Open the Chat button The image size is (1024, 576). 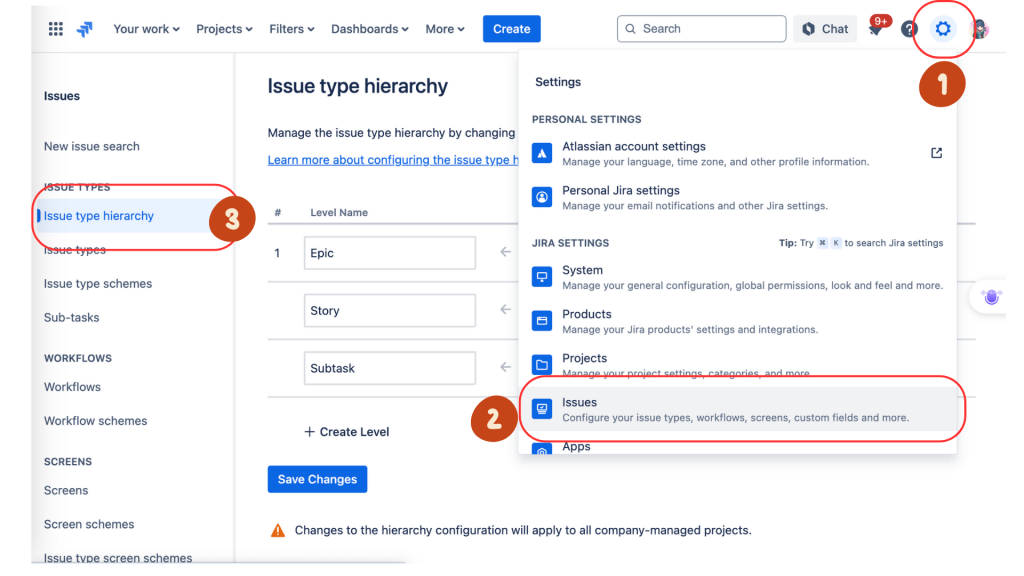tap(825, 29)
